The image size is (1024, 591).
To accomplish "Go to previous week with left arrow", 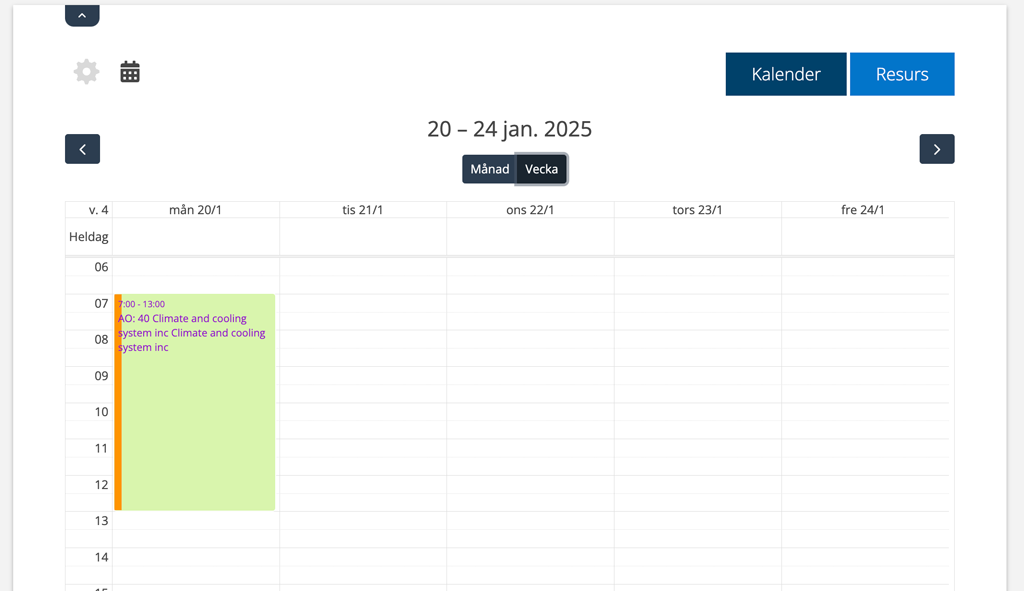I will tap(82, 149).
